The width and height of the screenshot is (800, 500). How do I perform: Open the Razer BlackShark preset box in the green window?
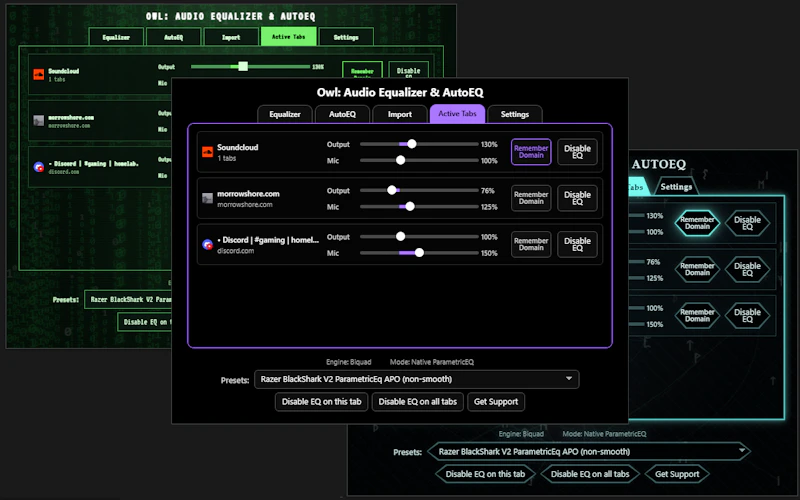[x=128, y=299]
